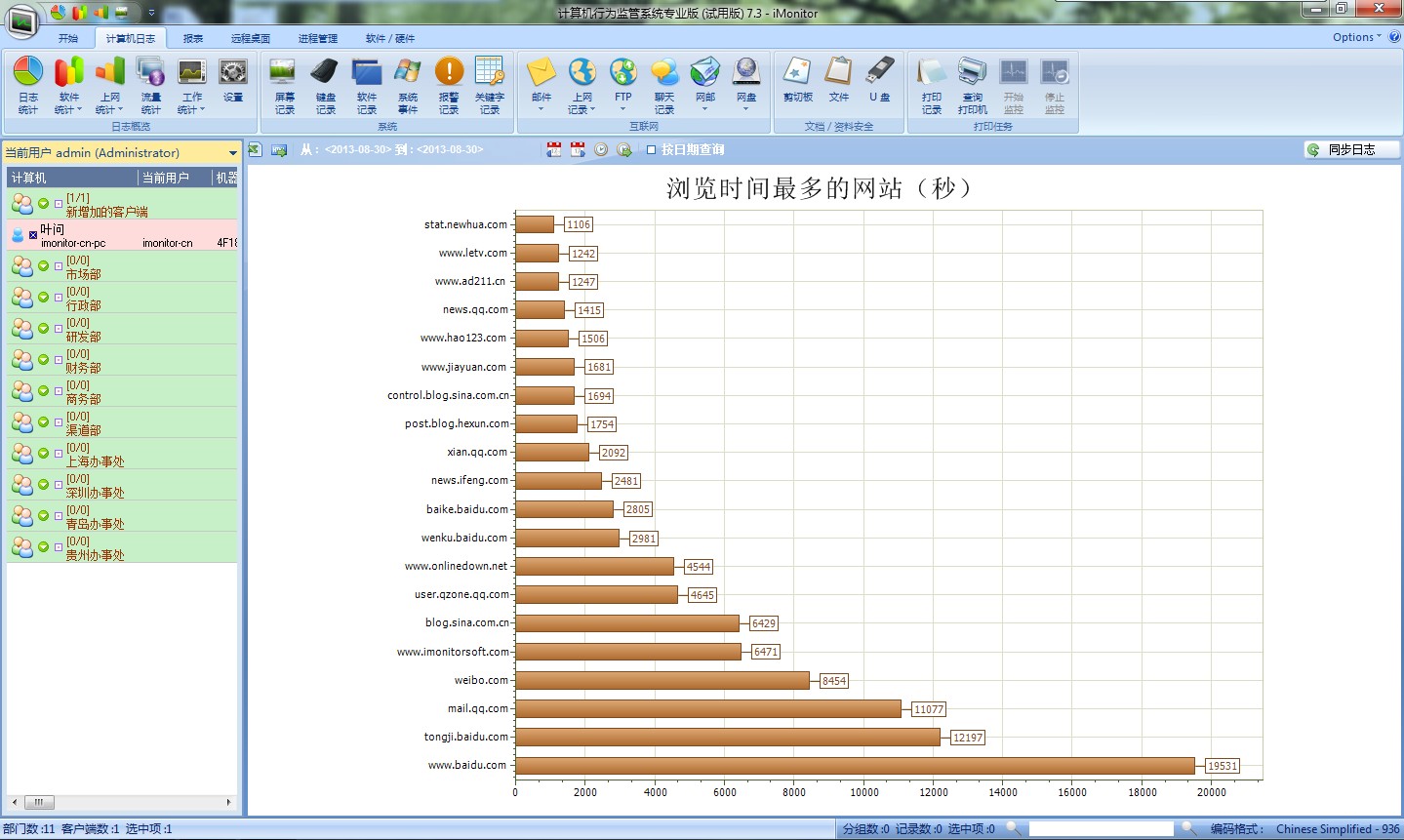Open 进程管理 ribbon tab

318,38
